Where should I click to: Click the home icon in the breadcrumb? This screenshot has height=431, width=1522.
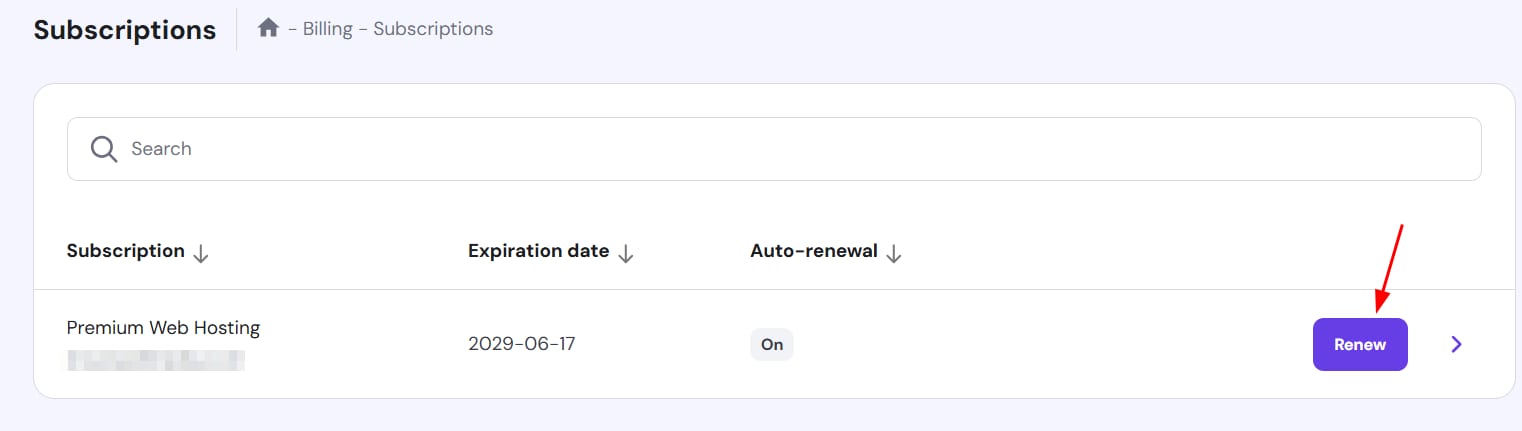pos(268,29)
